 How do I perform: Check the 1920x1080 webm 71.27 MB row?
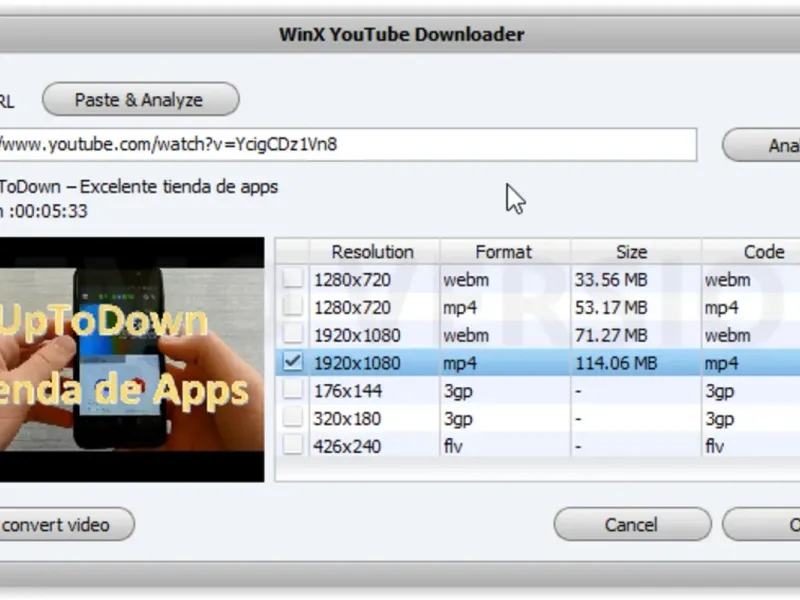(x=293, y=334)
